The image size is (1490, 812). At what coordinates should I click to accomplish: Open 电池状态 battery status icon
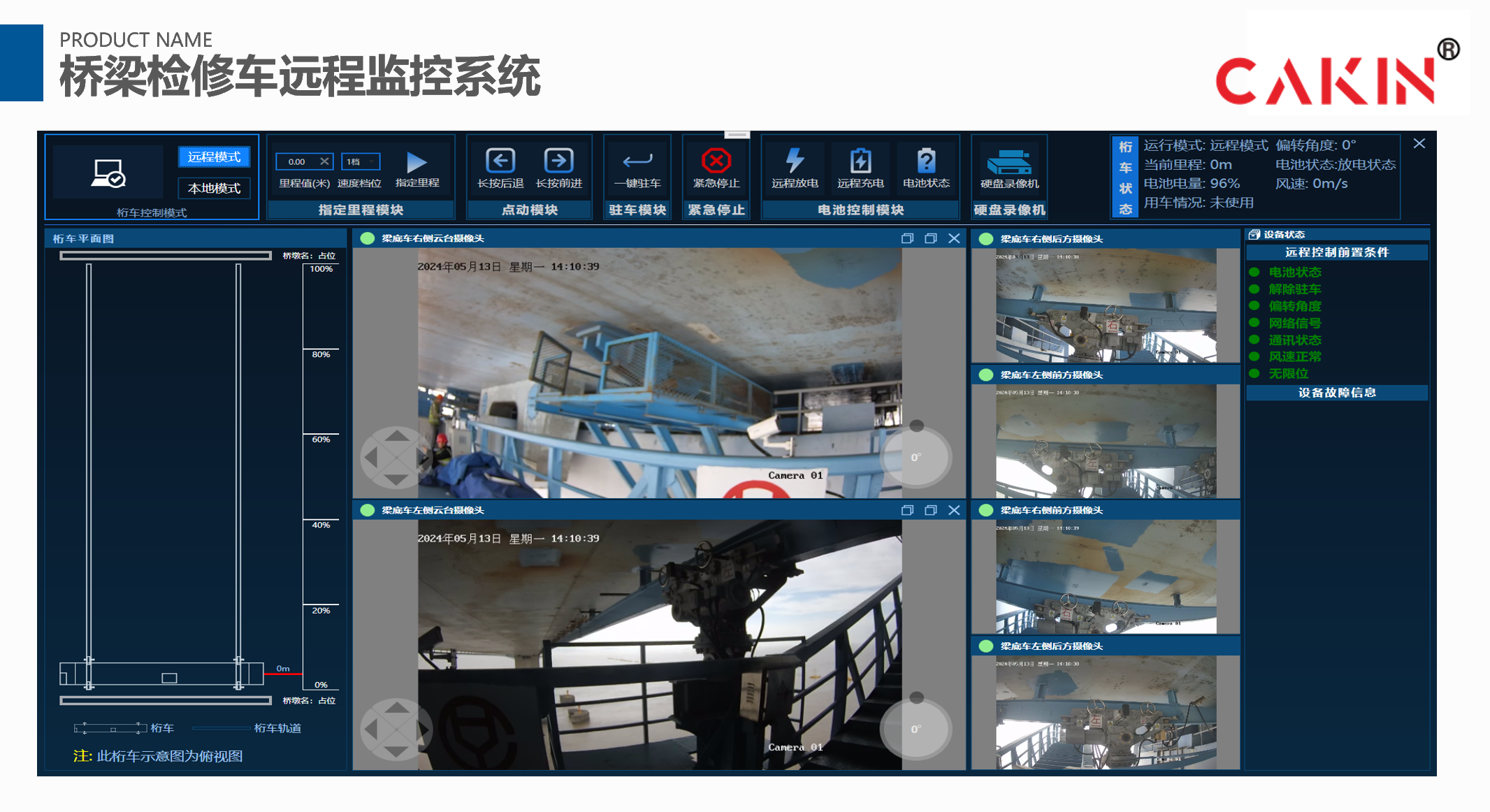[x=926, y=161]
